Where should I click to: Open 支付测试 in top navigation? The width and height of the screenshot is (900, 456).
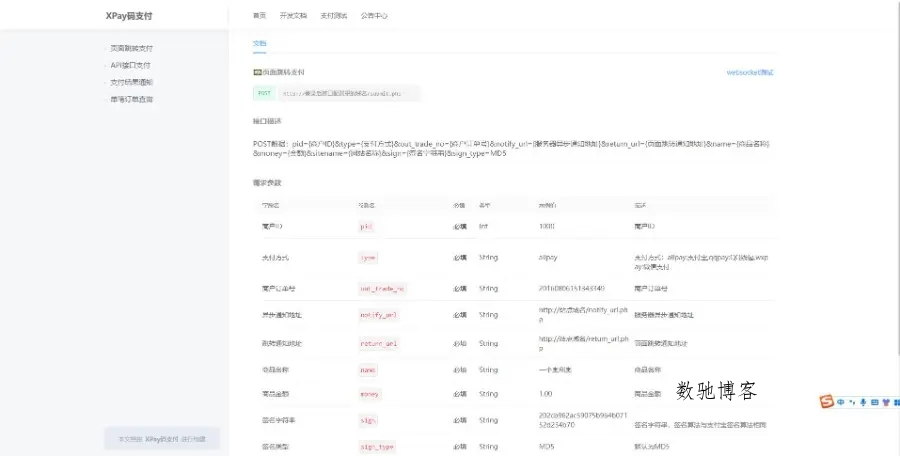pyautogui.click(x=333, y=16)
